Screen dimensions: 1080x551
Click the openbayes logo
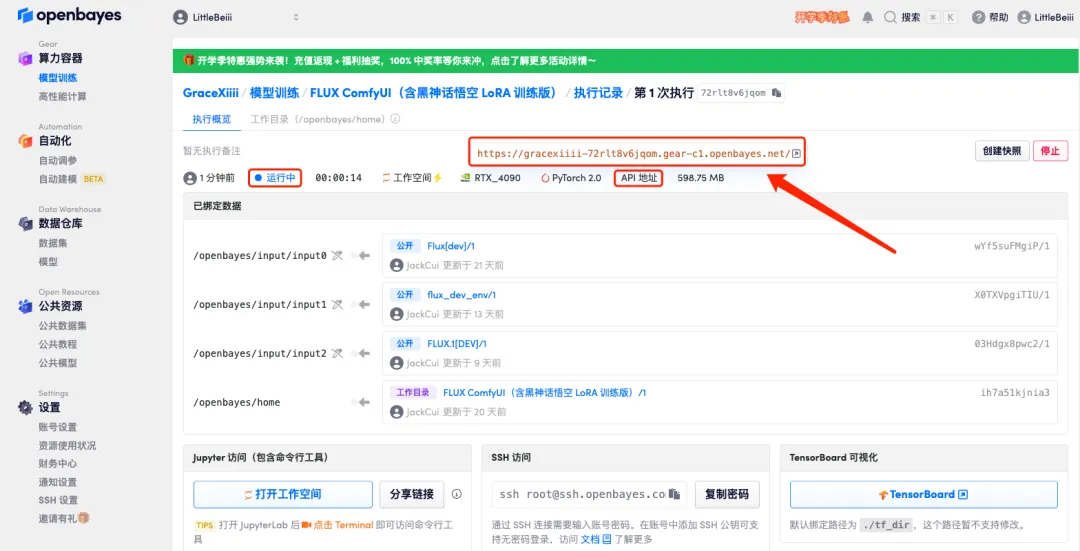[x=69, y=16]
